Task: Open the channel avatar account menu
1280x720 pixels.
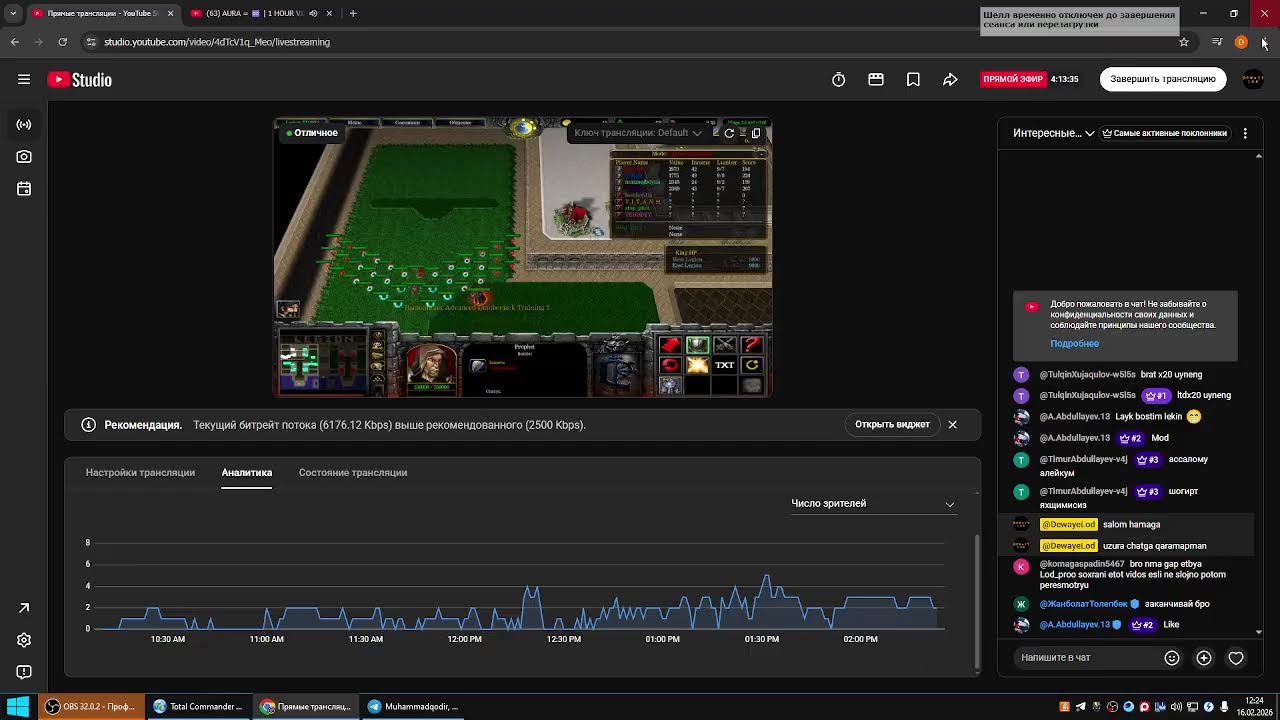Action: (x=1253, y=80)
